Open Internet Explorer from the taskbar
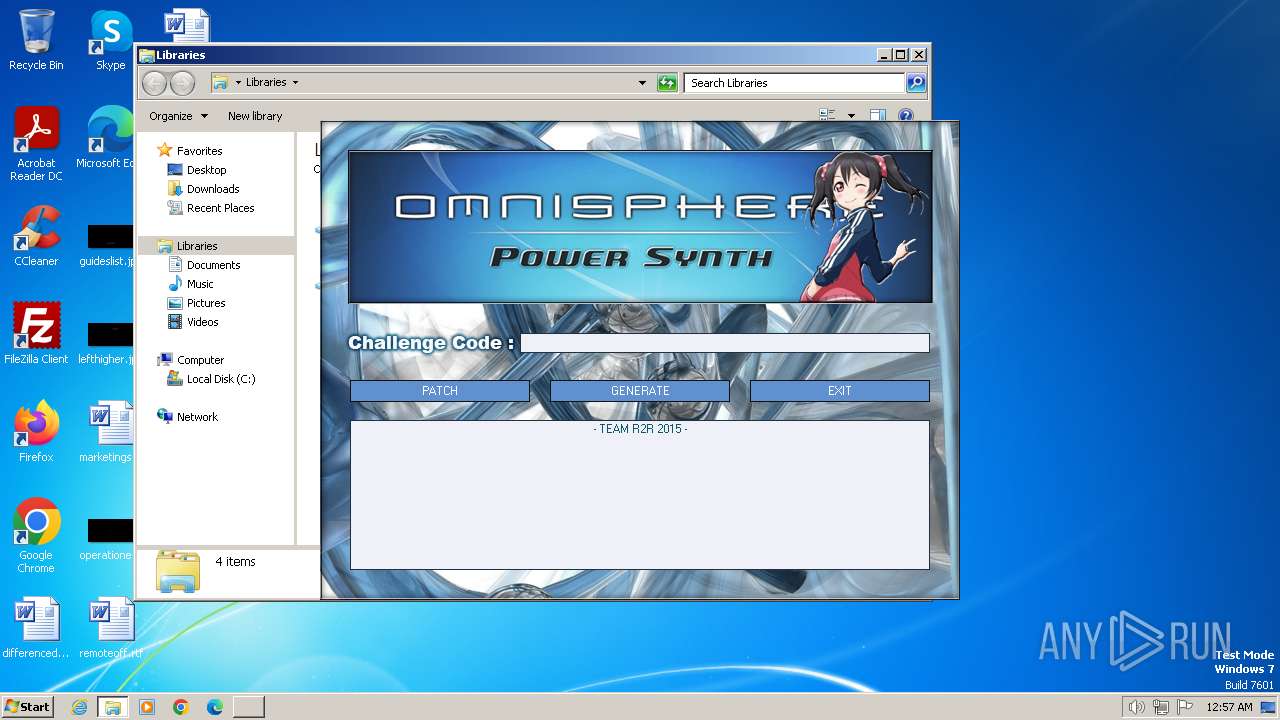The height and width of the screenshot is (720, 1280). pos(79,707)
